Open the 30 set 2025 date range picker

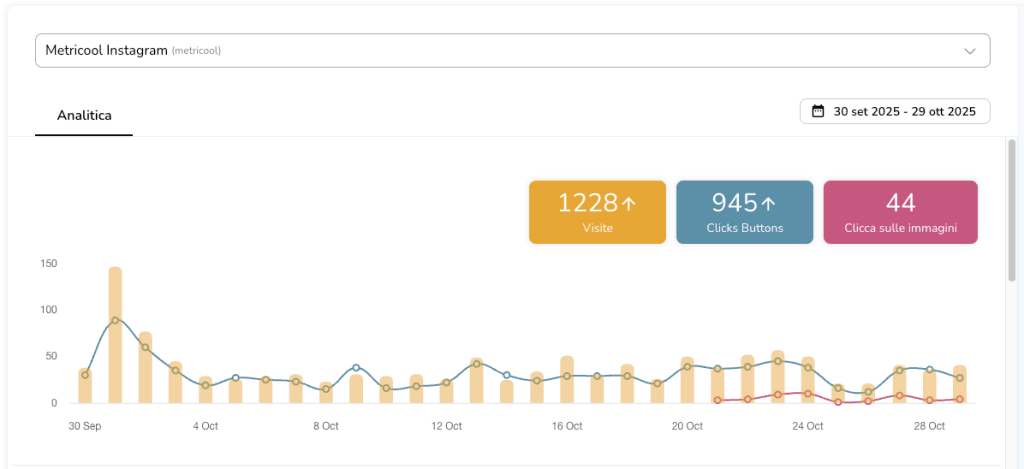[895, 111]
